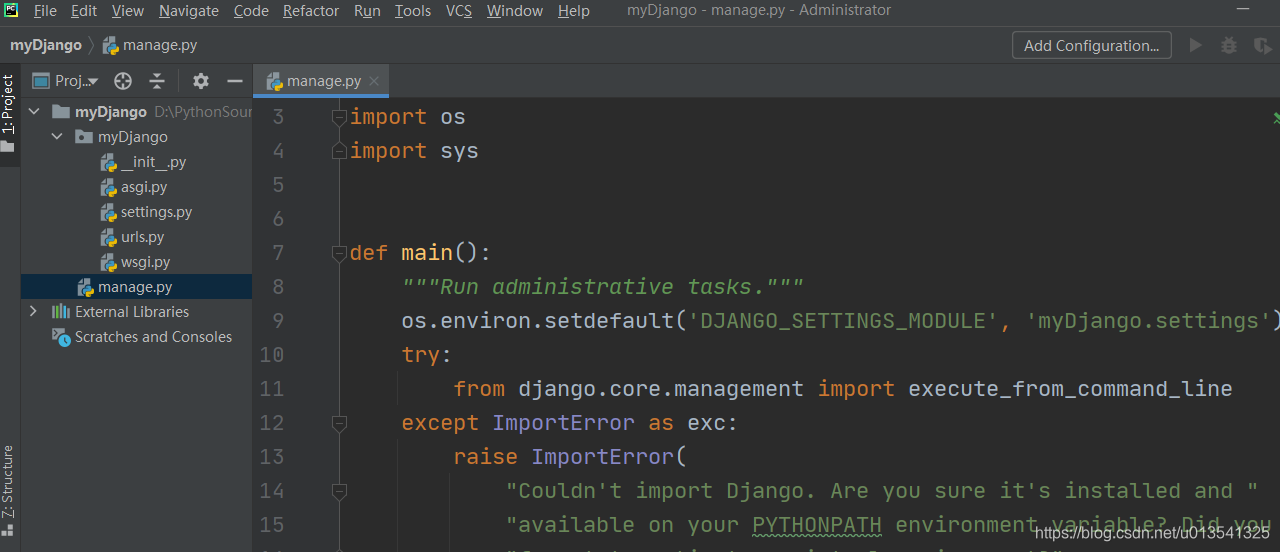
Task: Open the Window menu
Action: click(x=515, y=11)
